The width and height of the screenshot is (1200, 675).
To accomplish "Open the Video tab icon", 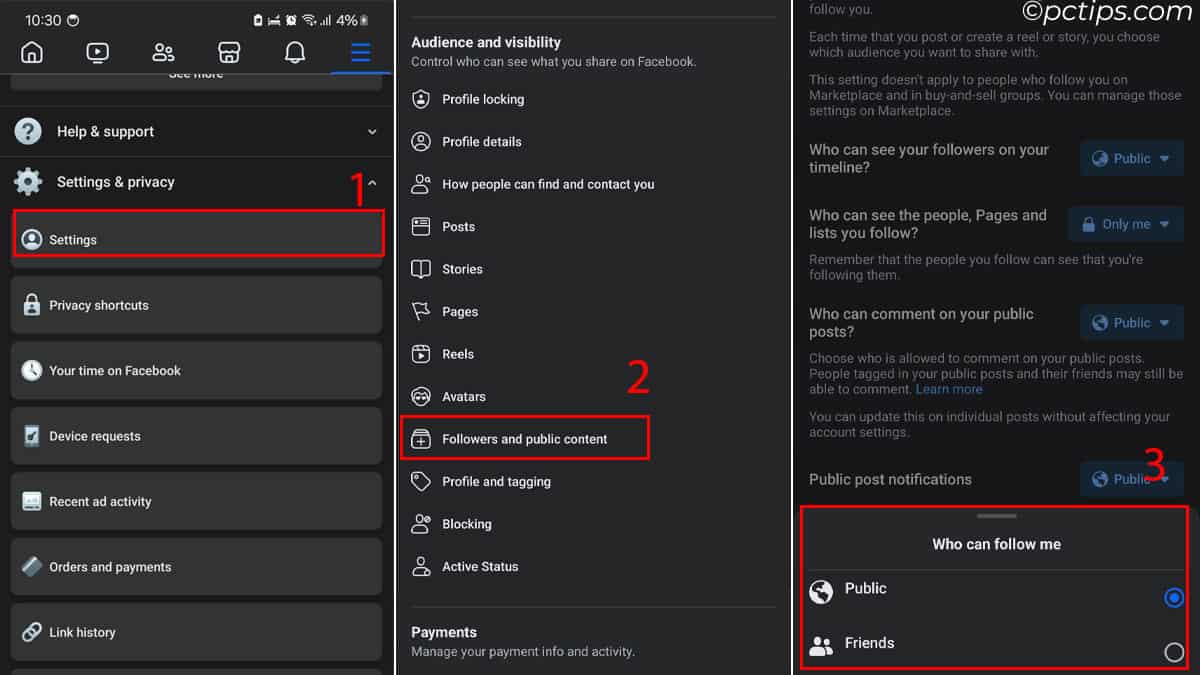I will [x=98, y=52].
